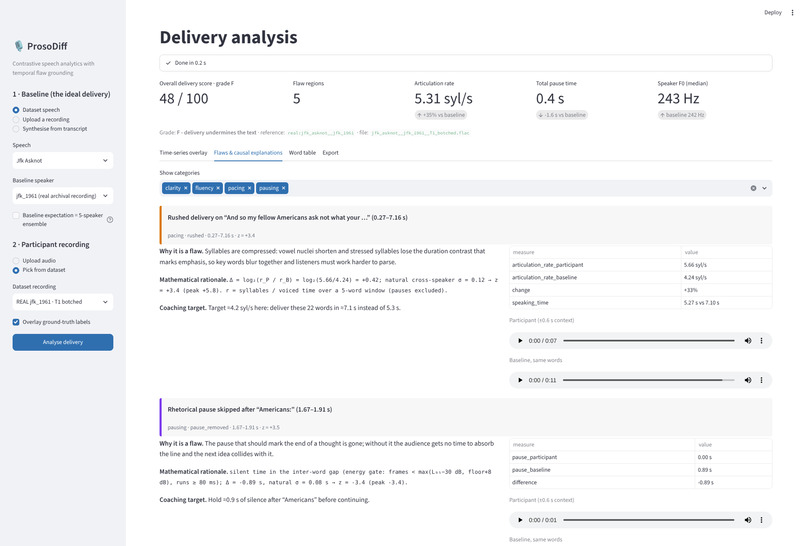
Task: Select the Flaws & causal explanations tab
Action: (x=248, y=153)
